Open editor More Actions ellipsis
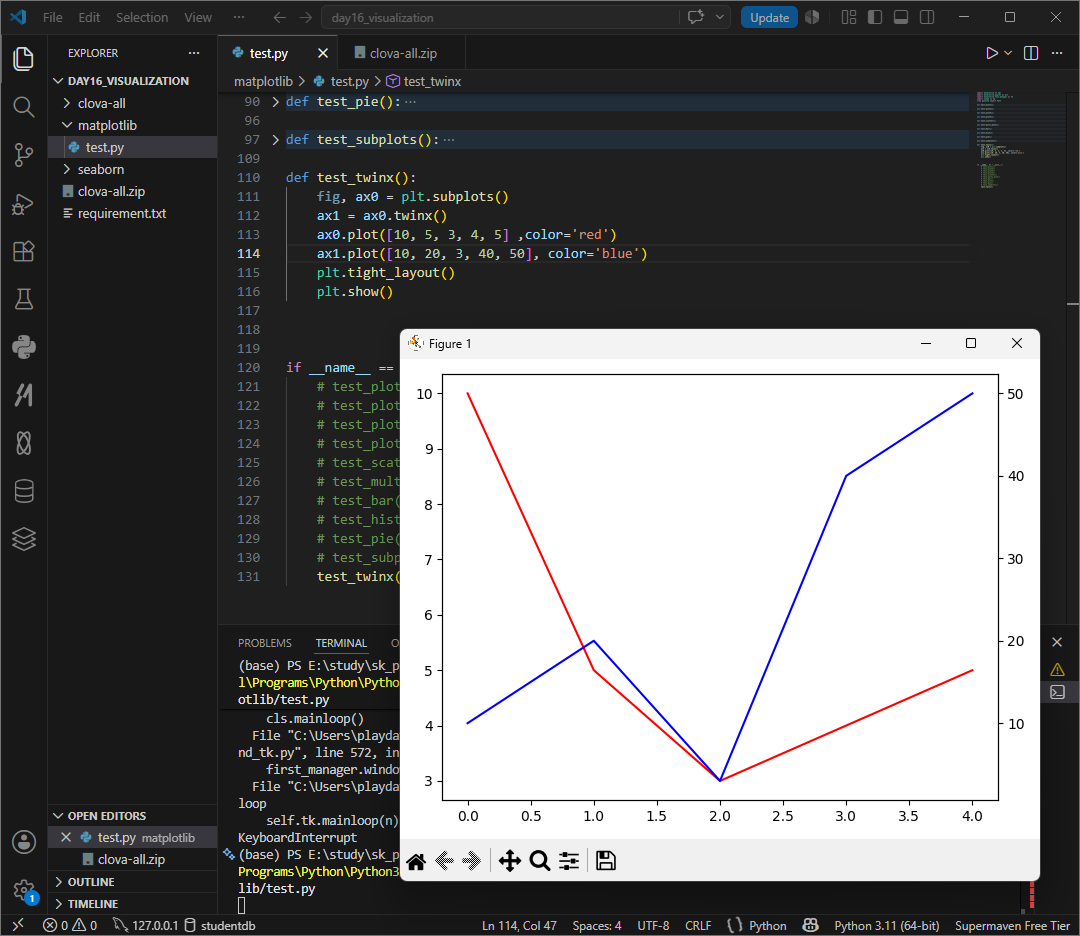The image size is (1080, 936). (1057, 53)
